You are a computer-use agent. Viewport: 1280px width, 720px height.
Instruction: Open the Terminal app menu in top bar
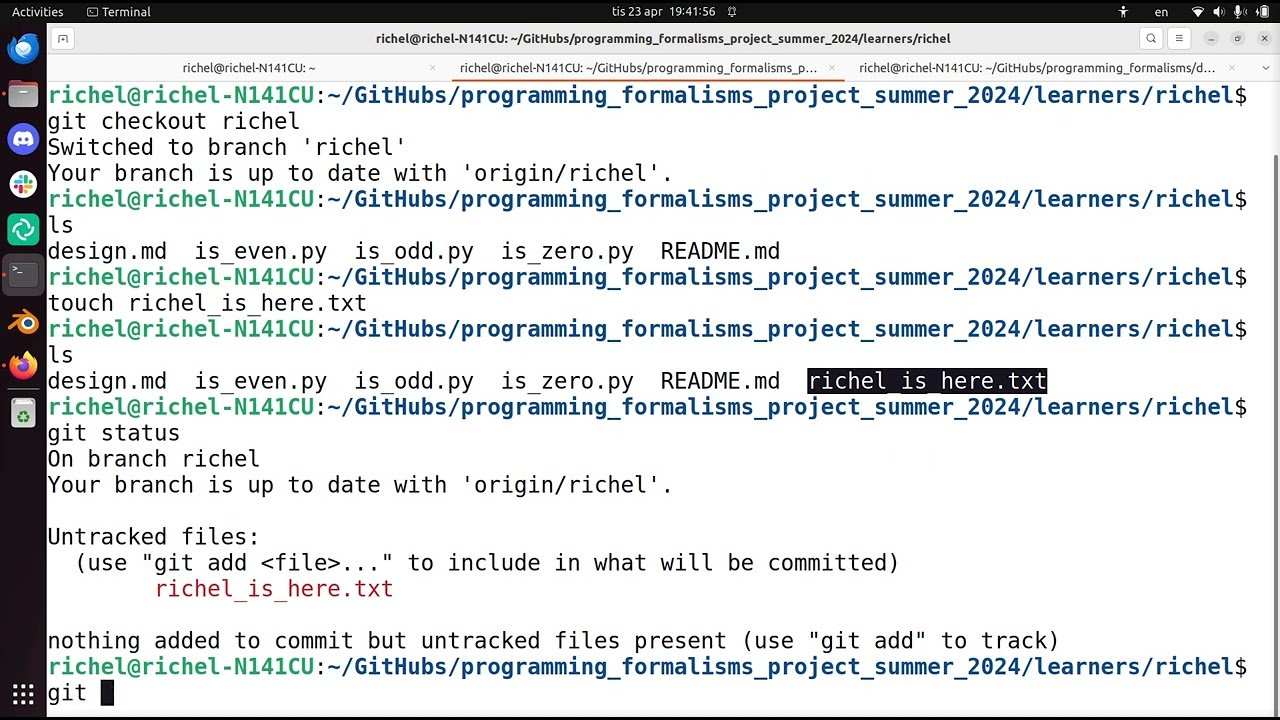pyautogui.click(x=118, y=12)
